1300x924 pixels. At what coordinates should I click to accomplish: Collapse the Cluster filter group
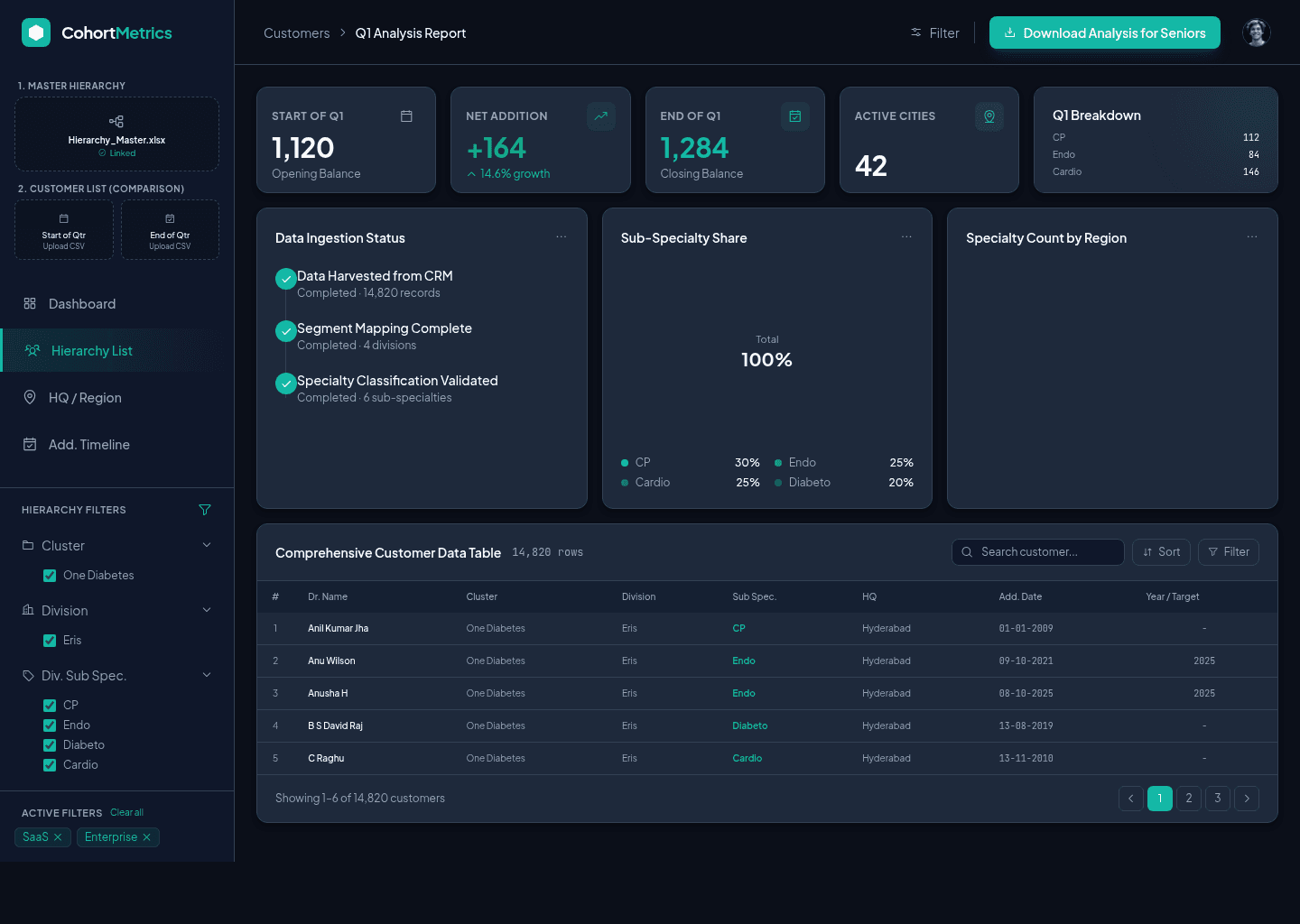(207, 545)
